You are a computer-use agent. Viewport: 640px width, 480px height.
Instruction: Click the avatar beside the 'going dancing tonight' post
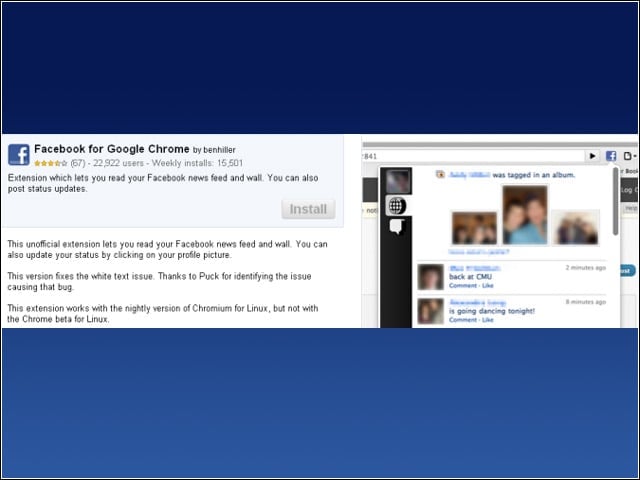pos(431,311)
